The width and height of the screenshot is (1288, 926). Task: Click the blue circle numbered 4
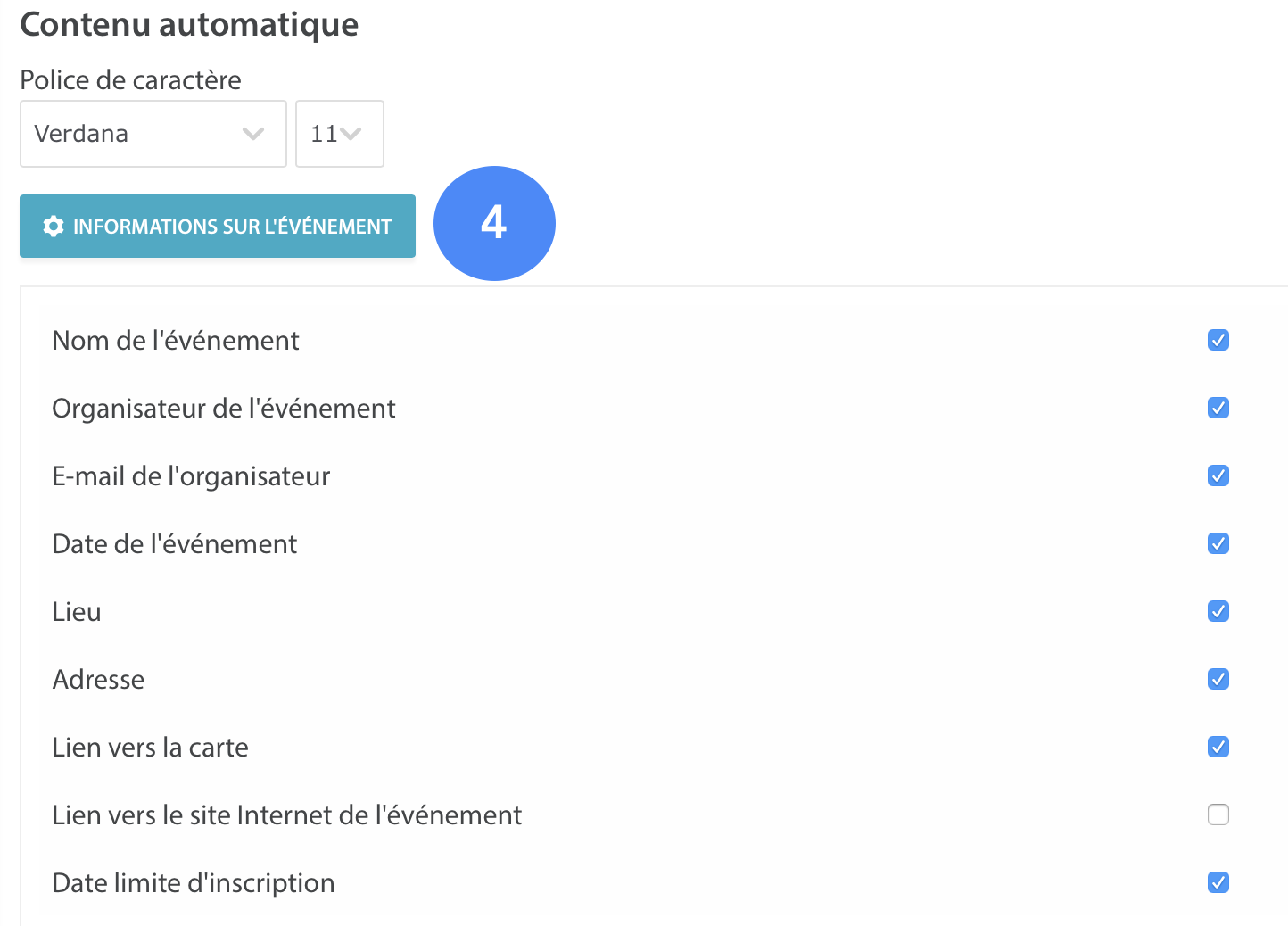tap(494, 223)
